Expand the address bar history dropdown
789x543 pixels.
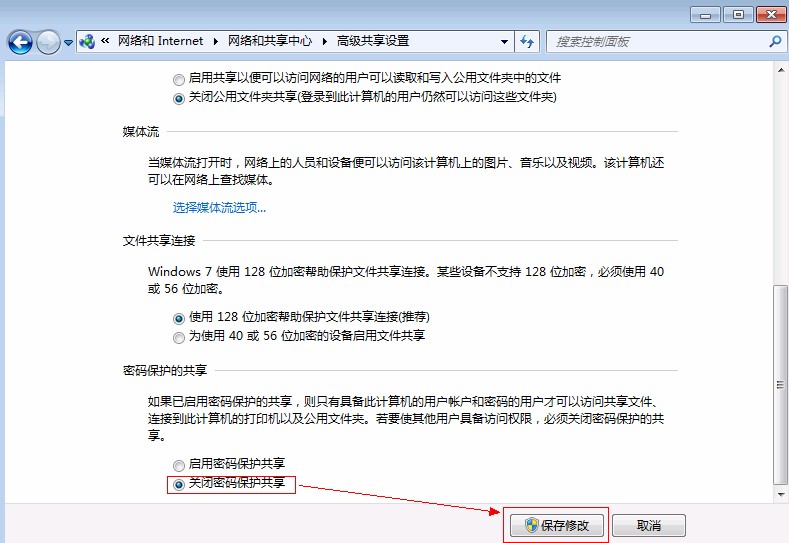[x=504, y=42]
